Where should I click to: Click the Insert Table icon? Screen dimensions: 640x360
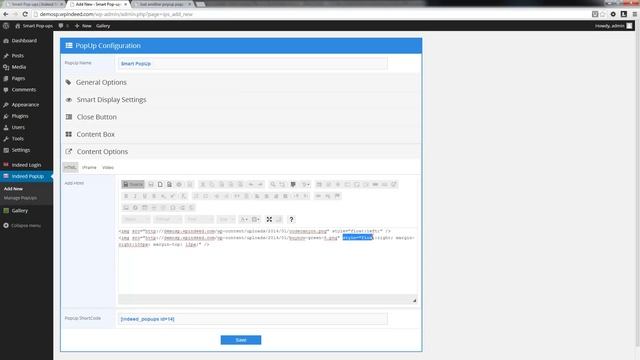(x=144, y=207)
